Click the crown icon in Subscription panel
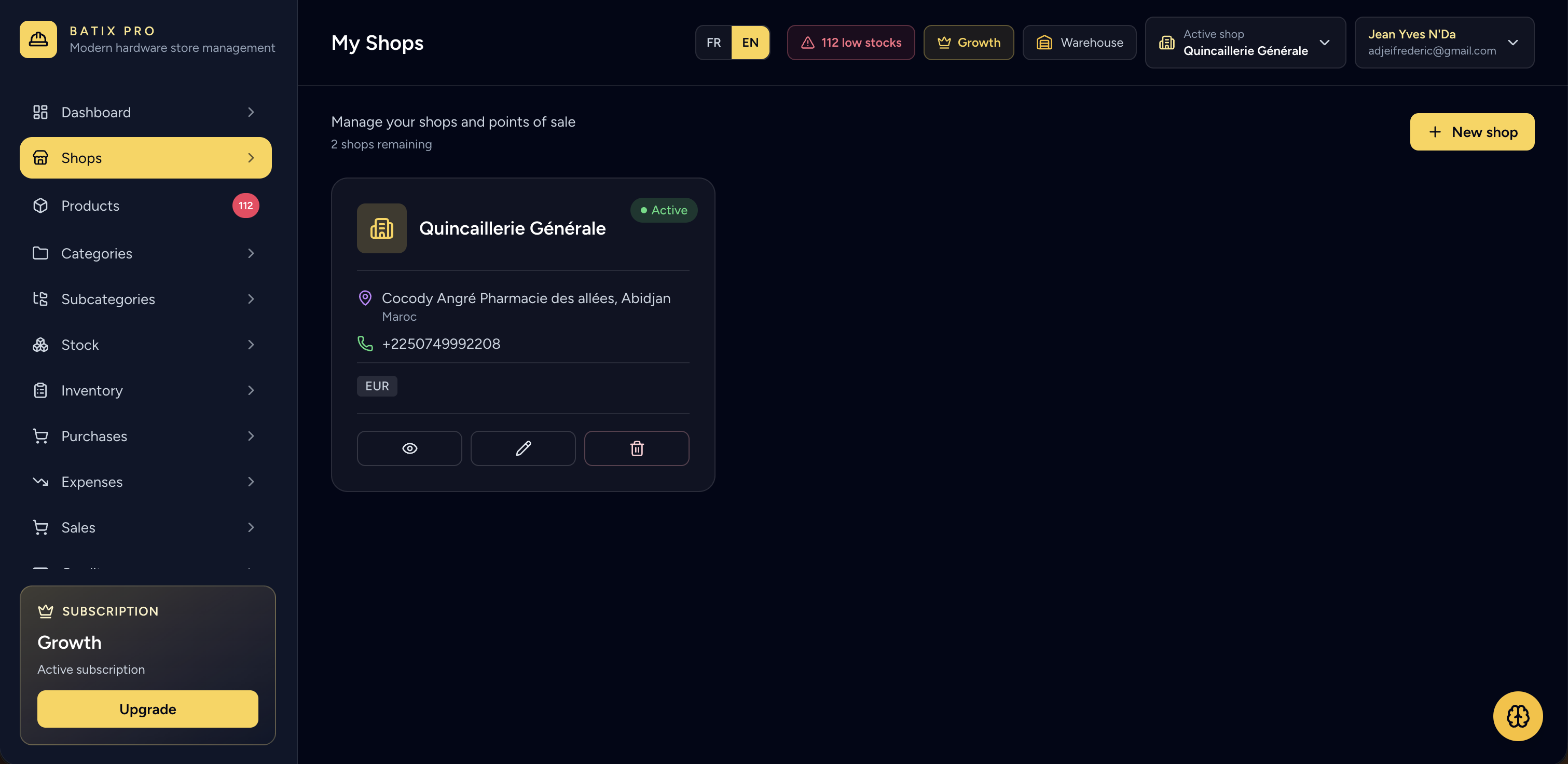This screenshot has width=1568, height=764. pyautogui.click(x=46, y=611)
